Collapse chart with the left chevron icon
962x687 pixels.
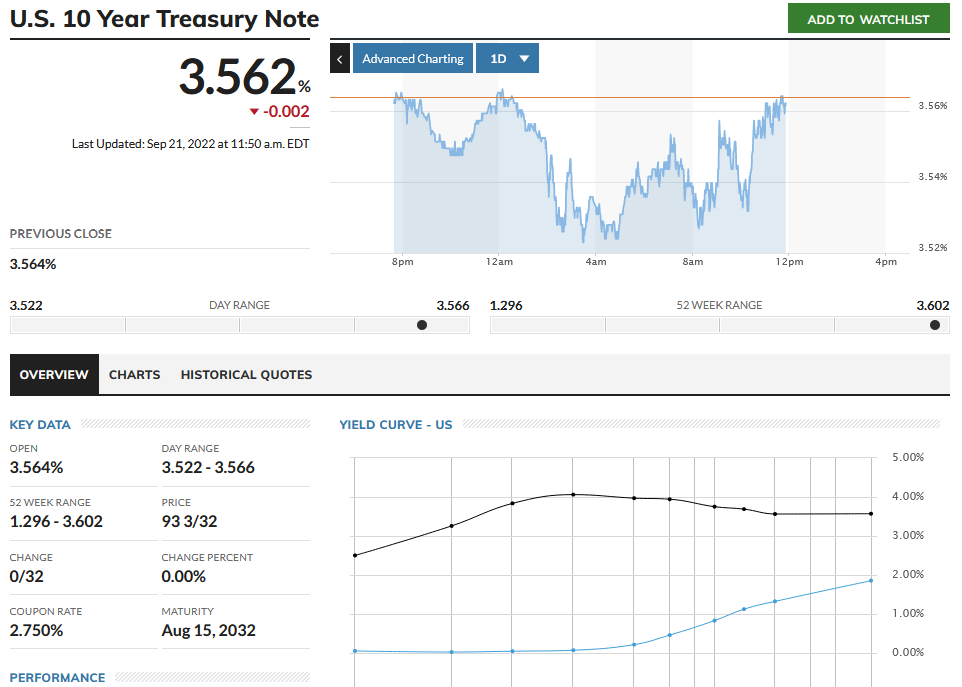click(x=340, y=58)
